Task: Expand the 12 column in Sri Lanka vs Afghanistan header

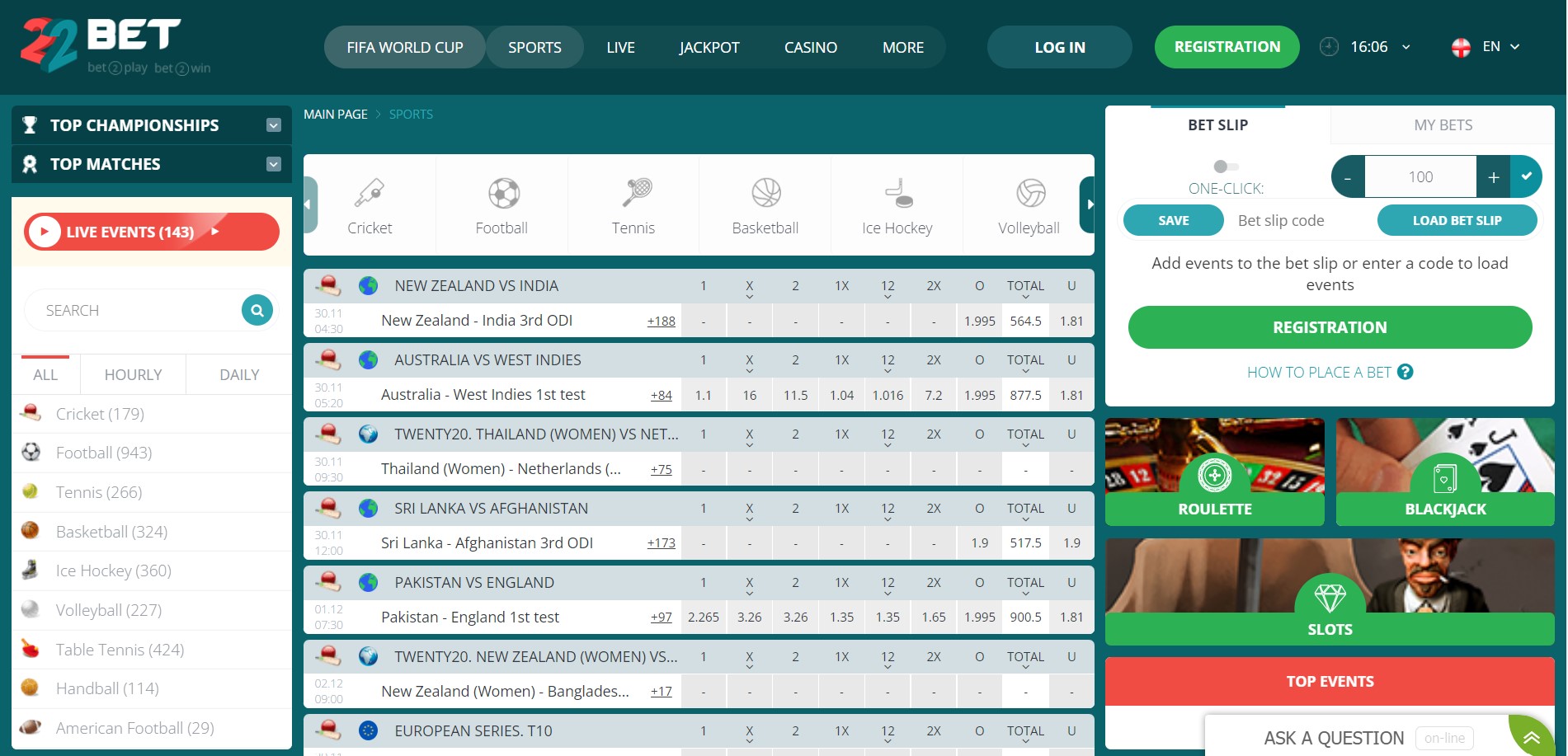Action: point(888,519)
